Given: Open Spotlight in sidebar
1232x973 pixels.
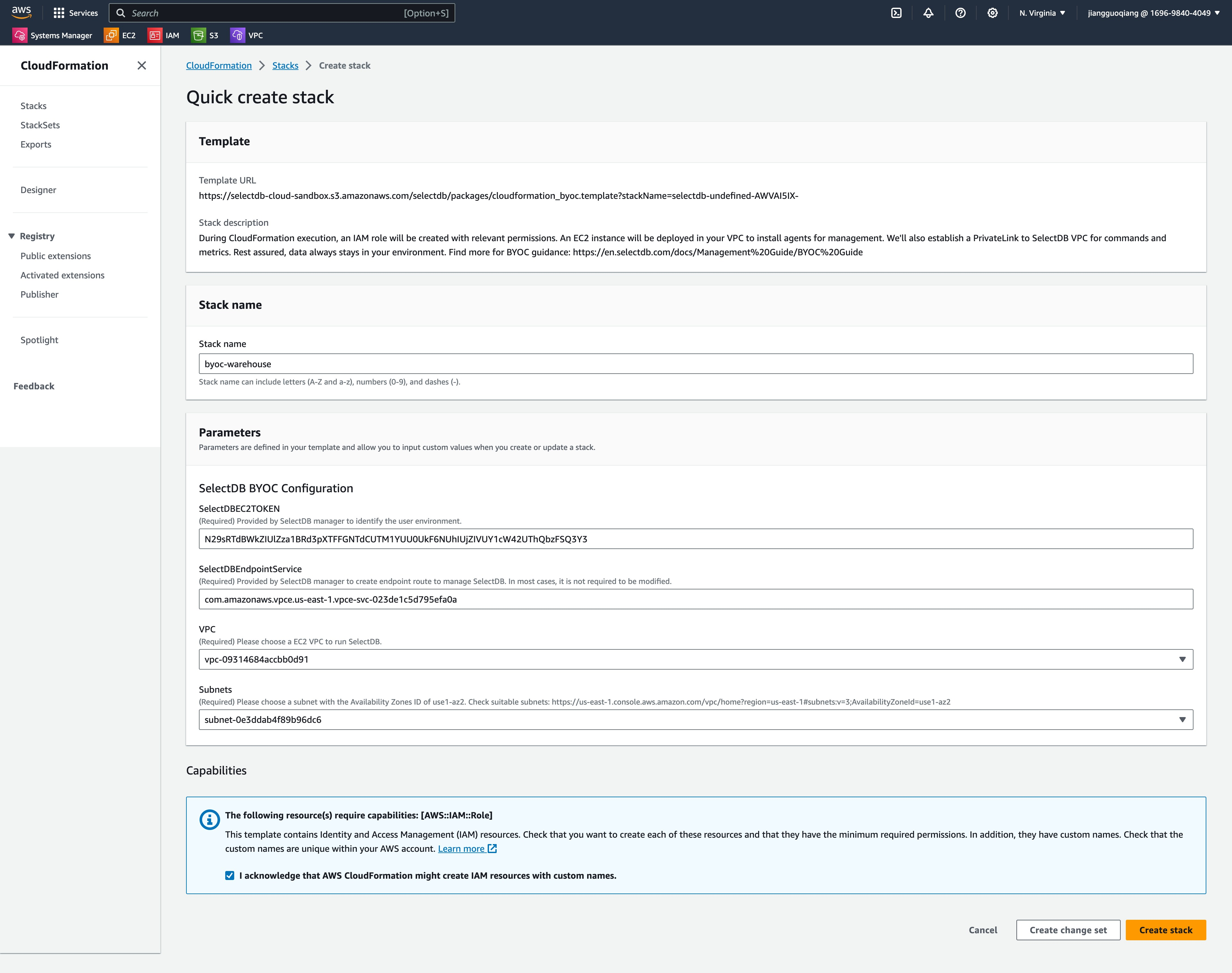Looking at the screenshot, I should coord(39,341).
